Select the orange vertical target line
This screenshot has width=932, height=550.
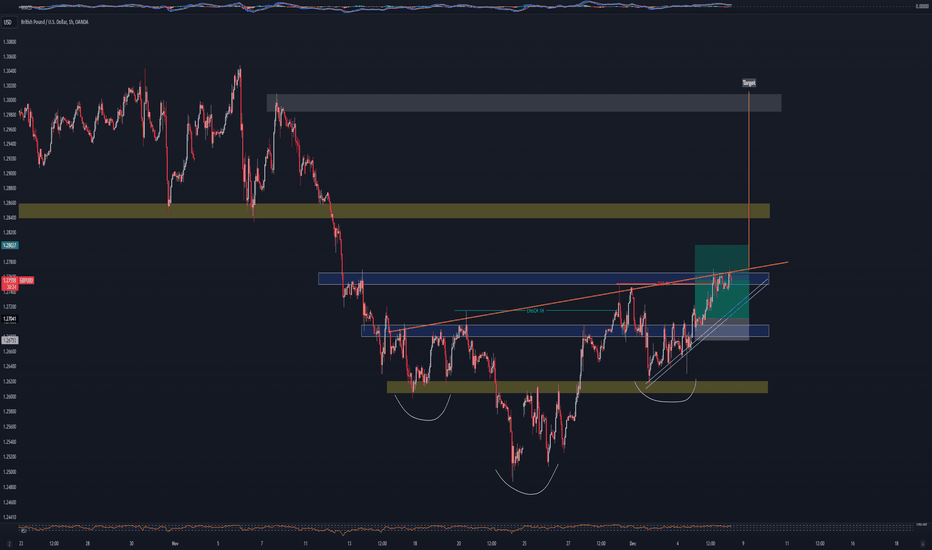[748, 178]
